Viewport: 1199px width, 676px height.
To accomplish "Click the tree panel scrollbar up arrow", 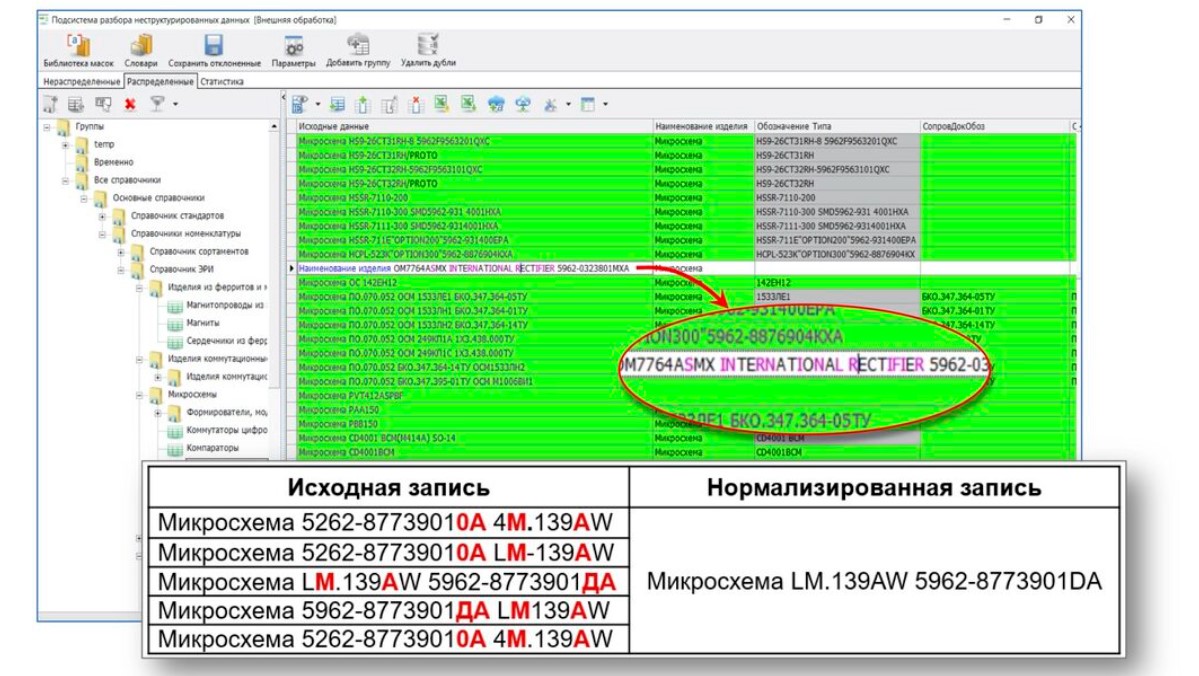I will pos(273,127).
